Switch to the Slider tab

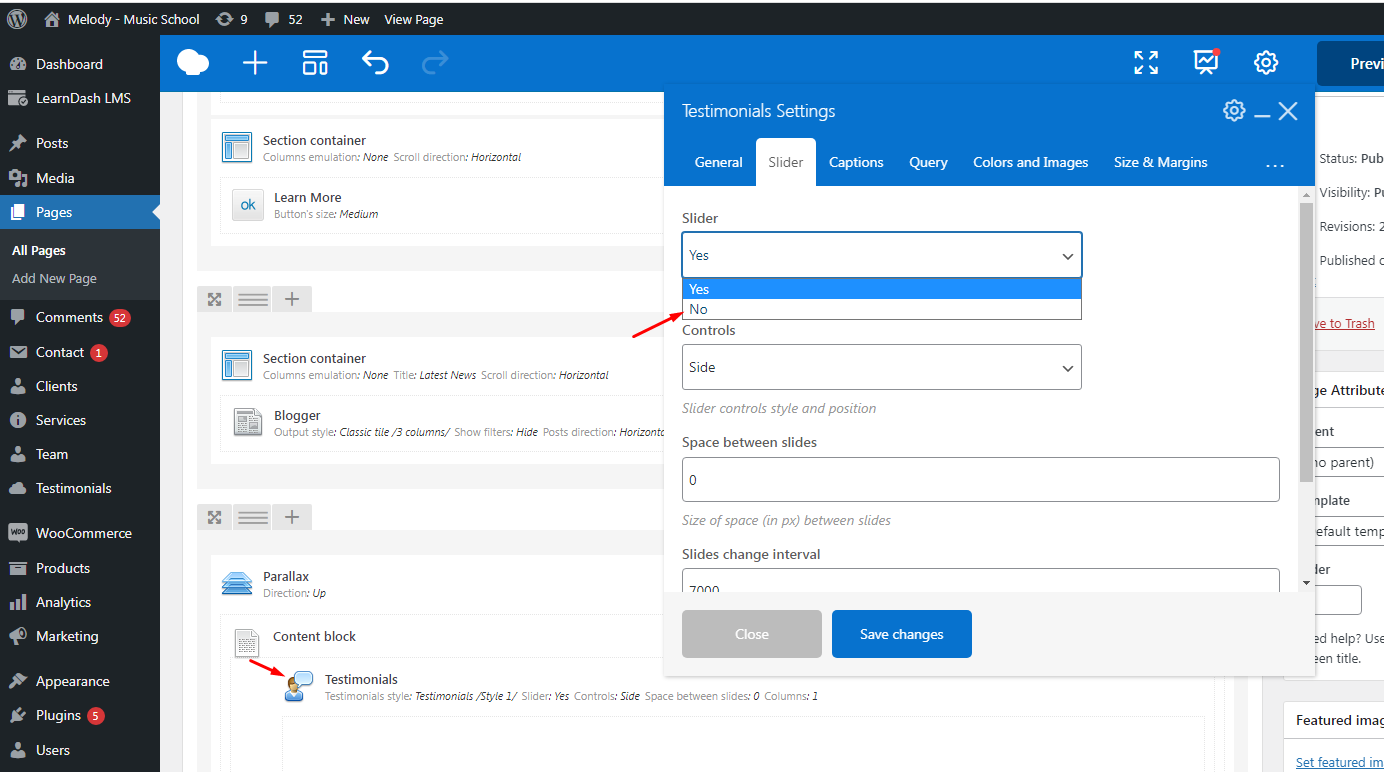[786, 162]
